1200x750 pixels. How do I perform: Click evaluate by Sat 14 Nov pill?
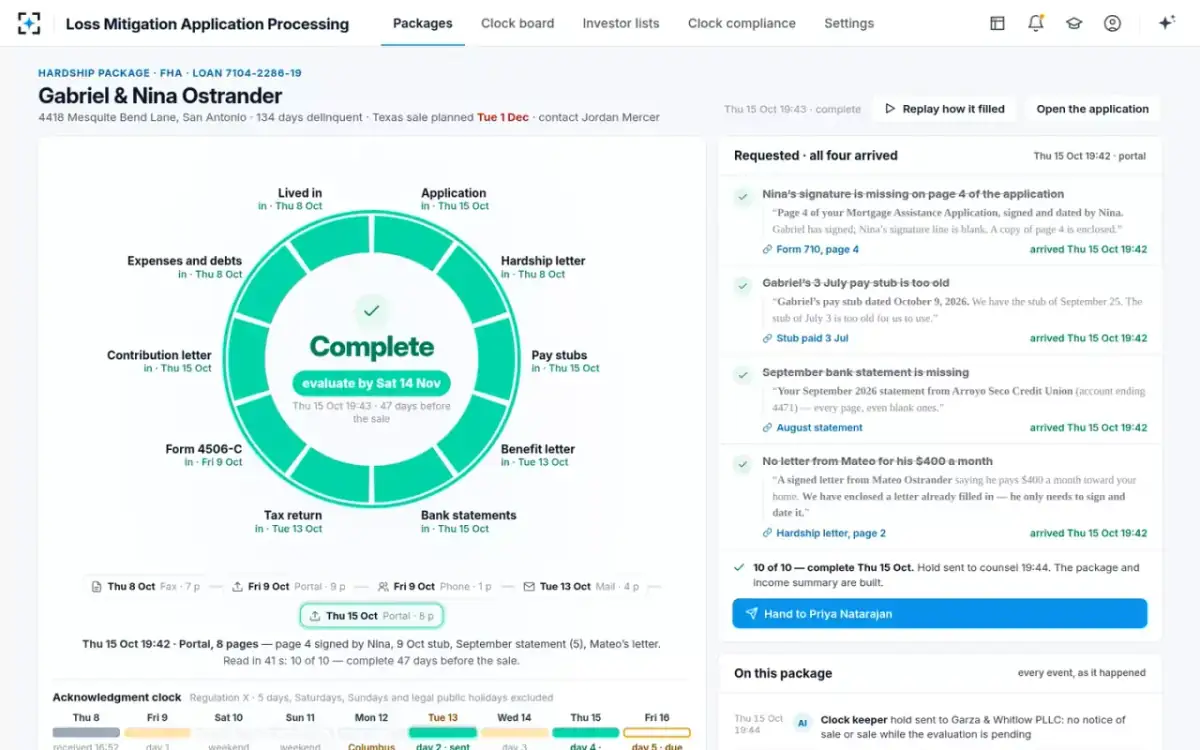tap(371, 383)
